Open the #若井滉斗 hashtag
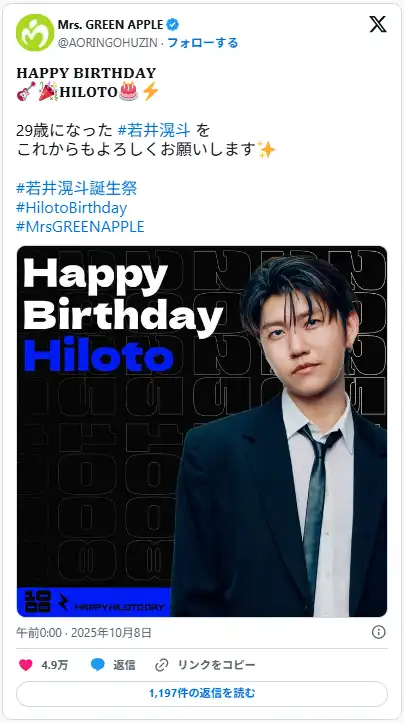The height and width of the screenshot is (723, 404). (x=154, y=130)
